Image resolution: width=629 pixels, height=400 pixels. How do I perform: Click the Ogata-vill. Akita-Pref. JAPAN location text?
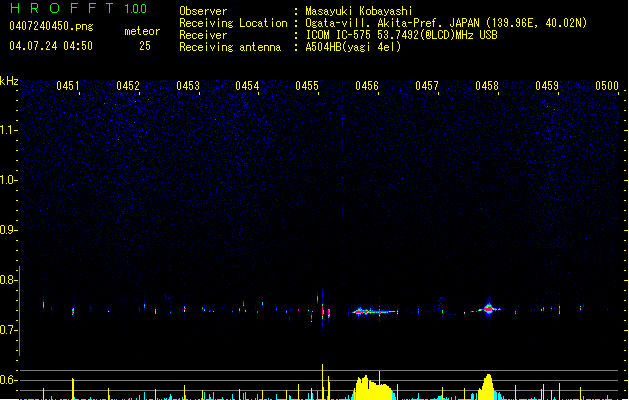(x=446, y=23)
